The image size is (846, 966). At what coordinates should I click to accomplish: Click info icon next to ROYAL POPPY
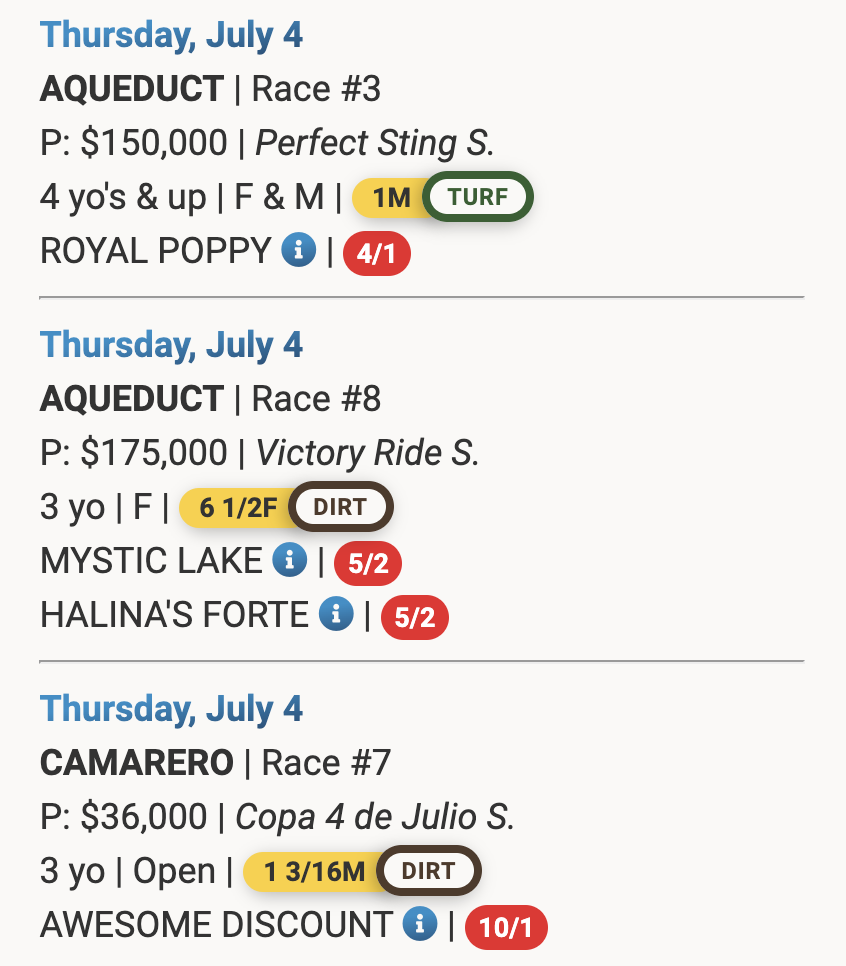299,251
